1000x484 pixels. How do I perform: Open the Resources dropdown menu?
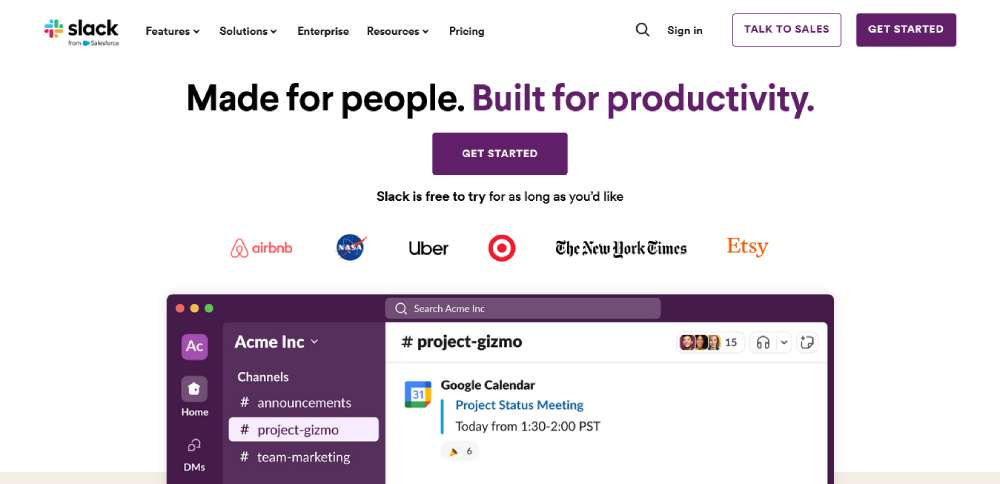pyautogui.click(x=397, y=31)
